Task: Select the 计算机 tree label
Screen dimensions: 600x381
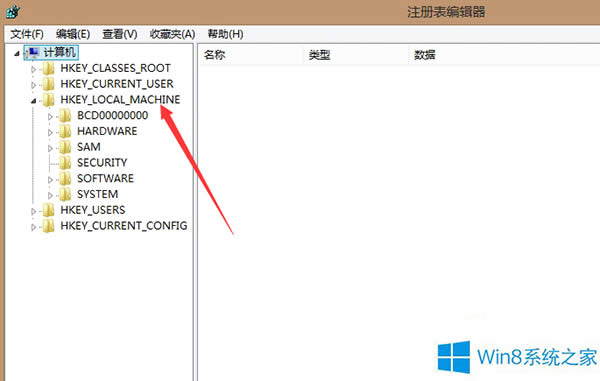Action: point(60,52)
